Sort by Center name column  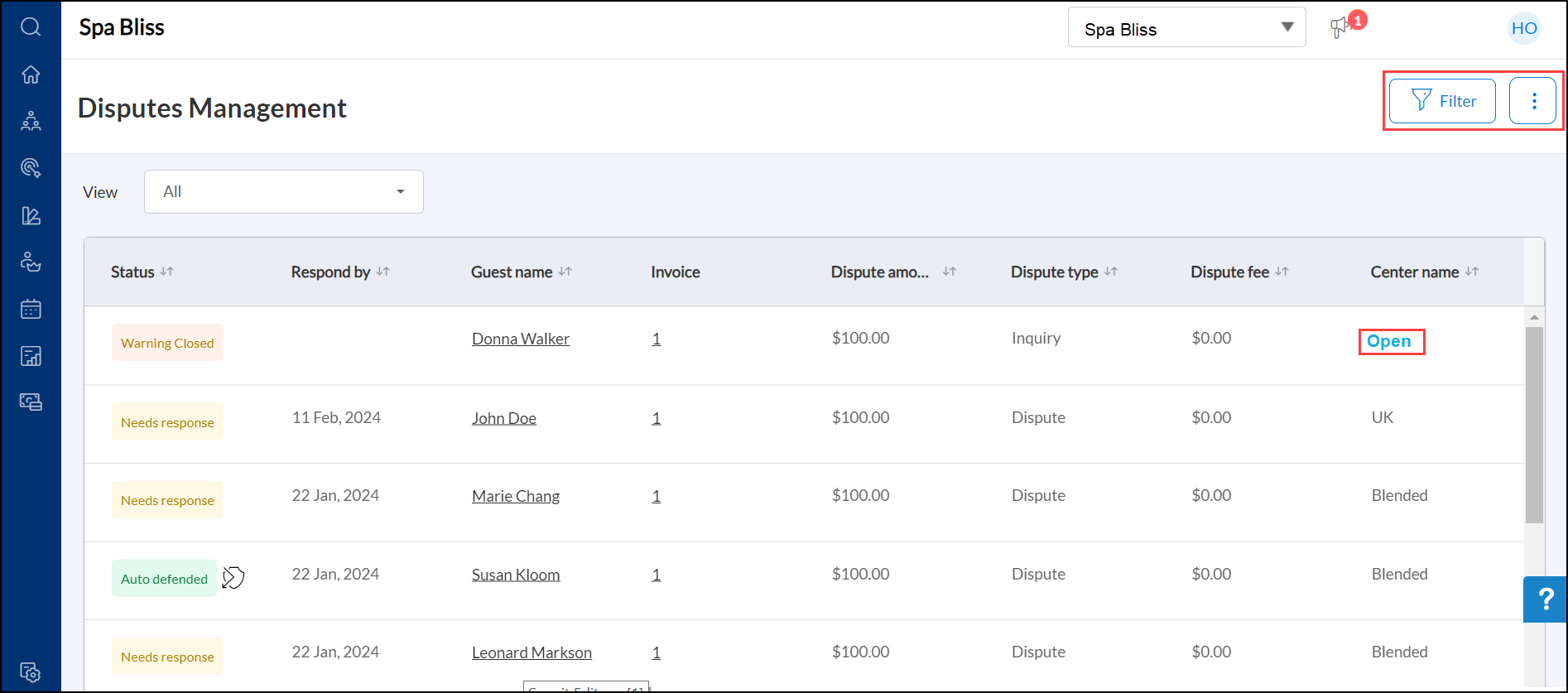tap(1471, 272)
